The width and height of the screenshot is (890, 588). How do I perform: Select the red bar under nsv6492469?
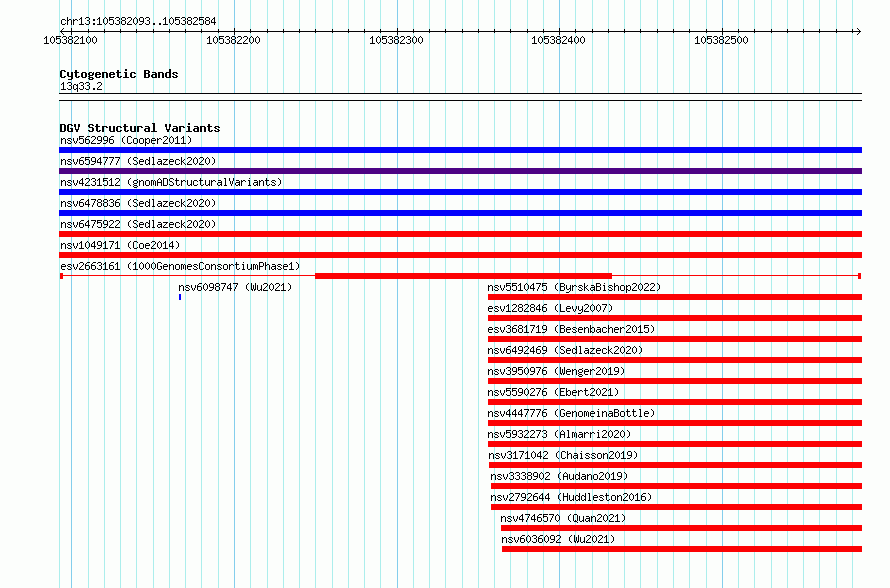(675, 360)
